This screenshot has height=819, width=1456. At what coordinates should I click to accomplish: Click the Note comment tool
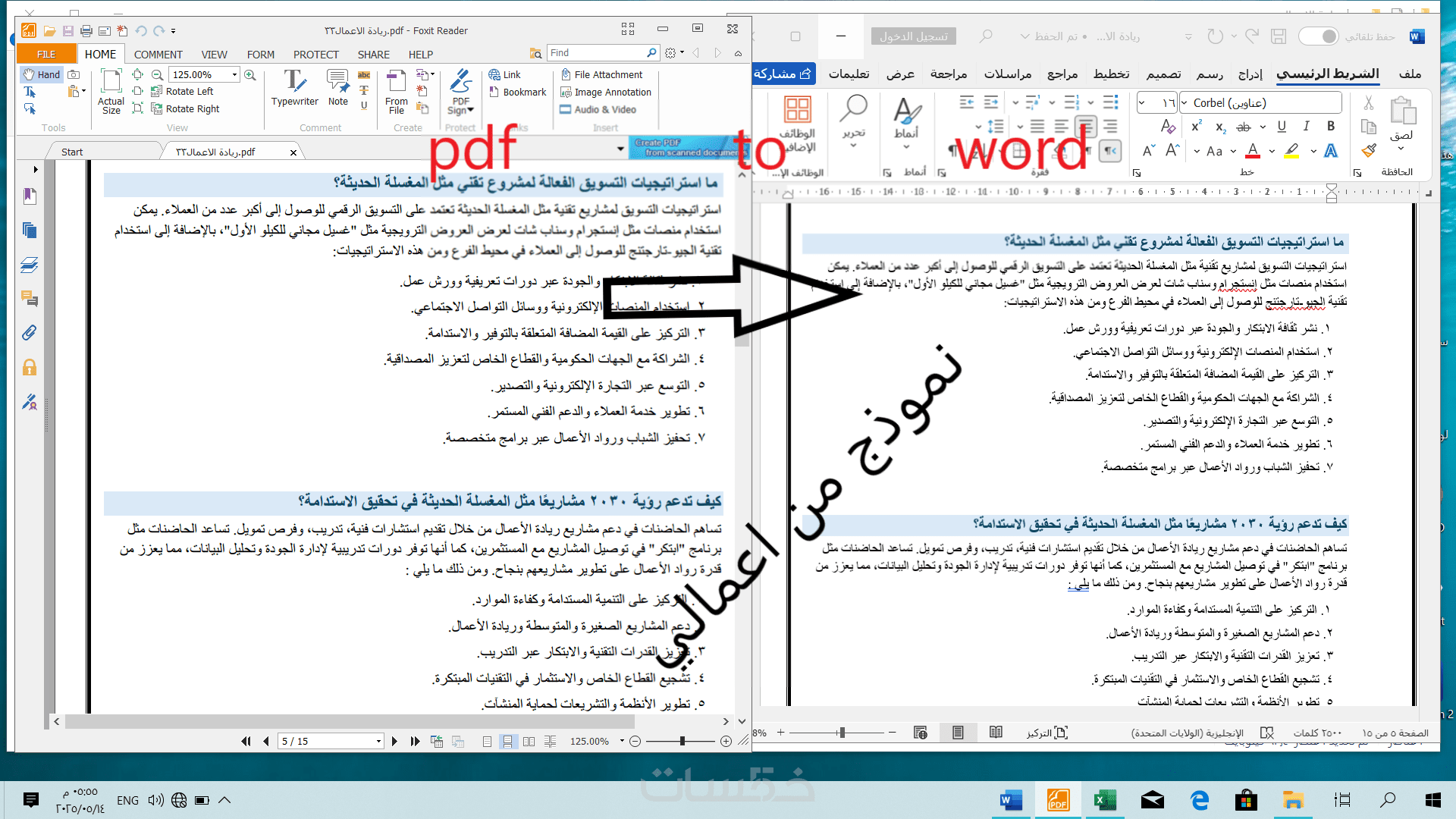[x=337, y=87]
